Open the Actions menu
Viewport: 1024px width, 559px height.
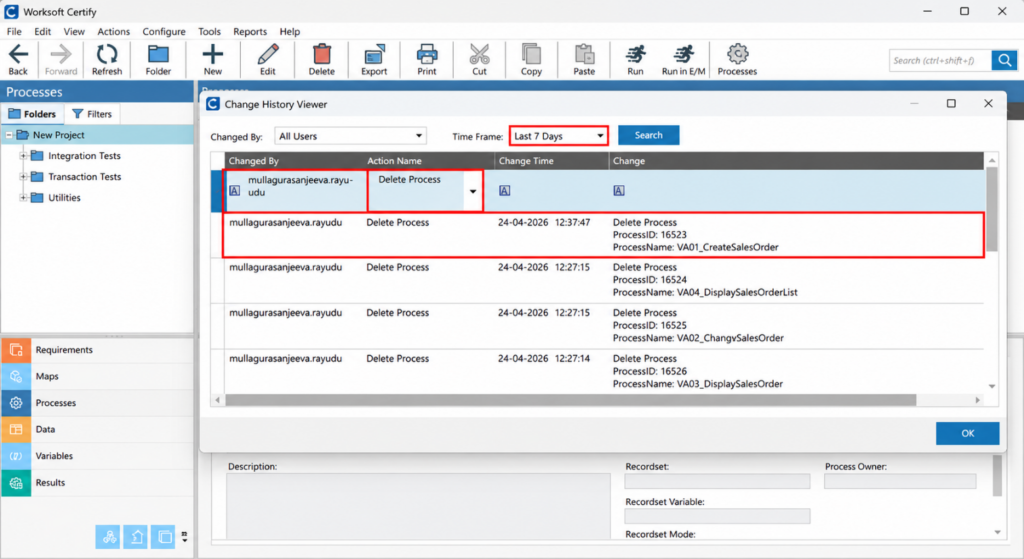114,31
